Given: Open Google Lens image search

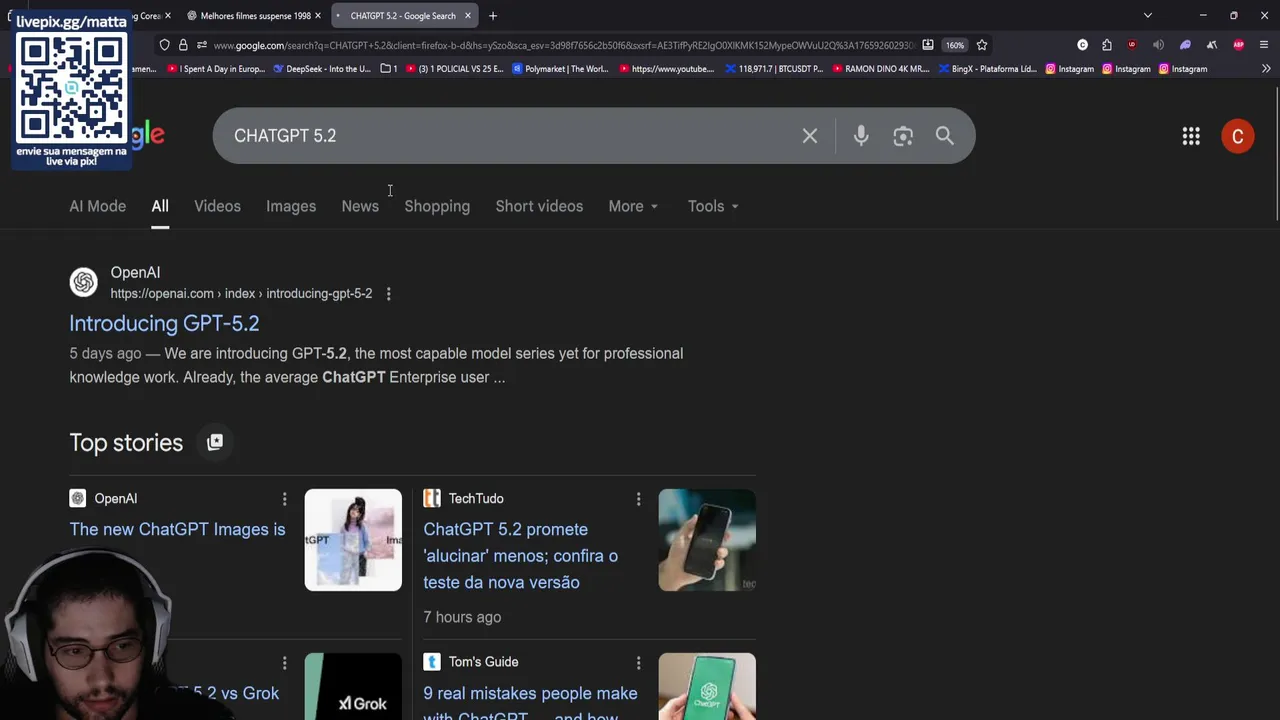Looking at the screenshot, I should tap(903, 136).
